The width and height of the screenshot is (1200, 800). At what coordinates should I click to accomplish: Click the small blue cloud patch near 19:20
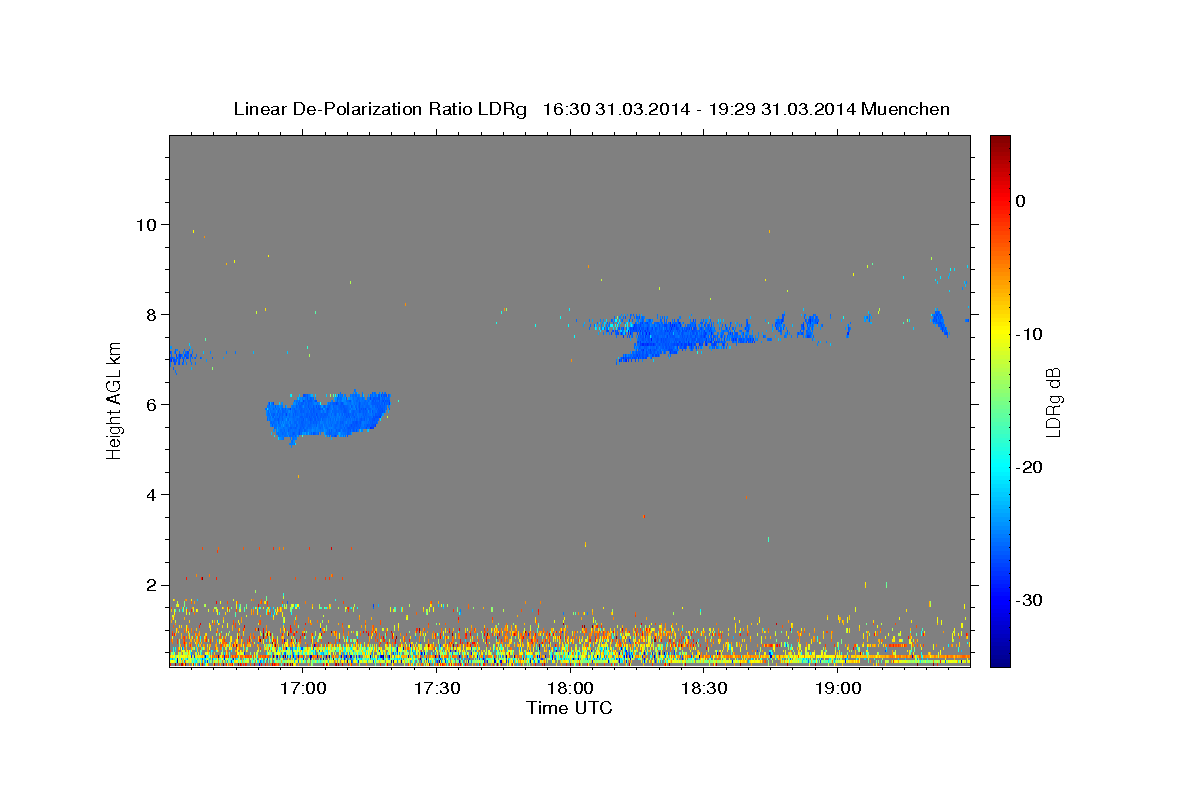tap(940, 323)
